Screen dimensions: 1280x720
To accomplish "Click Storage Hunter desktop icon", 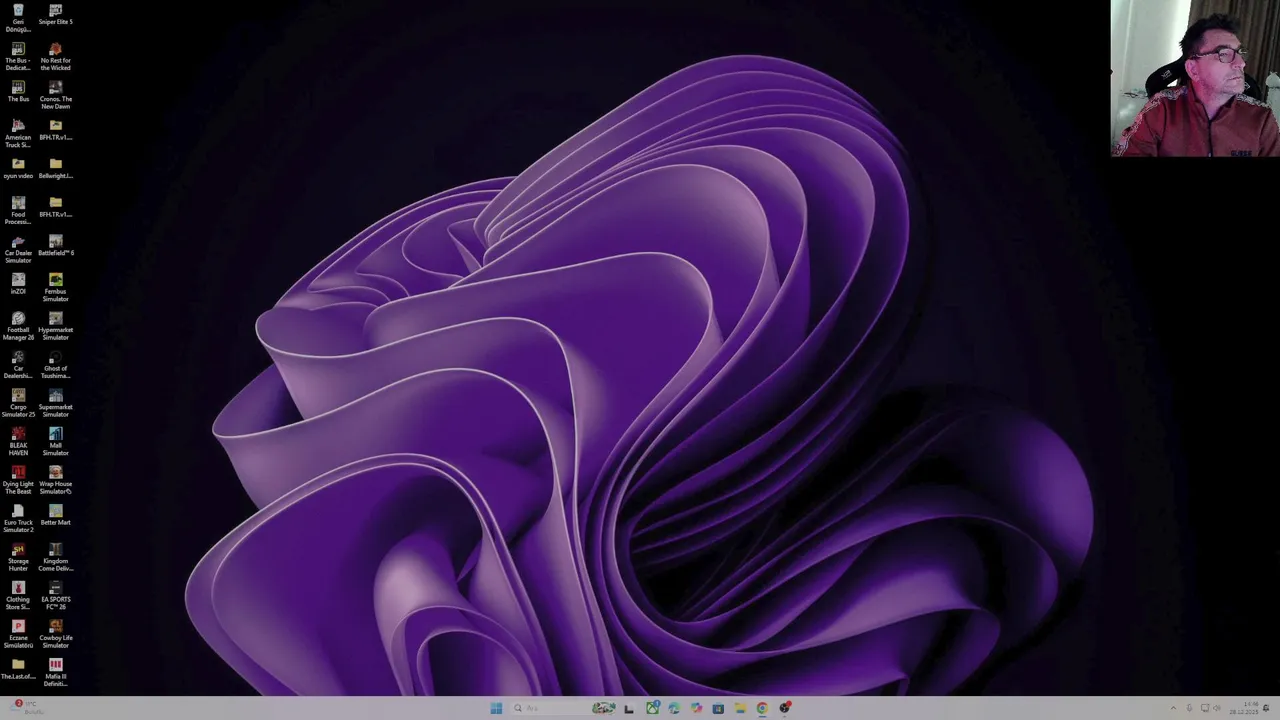I will pos(18,557).
